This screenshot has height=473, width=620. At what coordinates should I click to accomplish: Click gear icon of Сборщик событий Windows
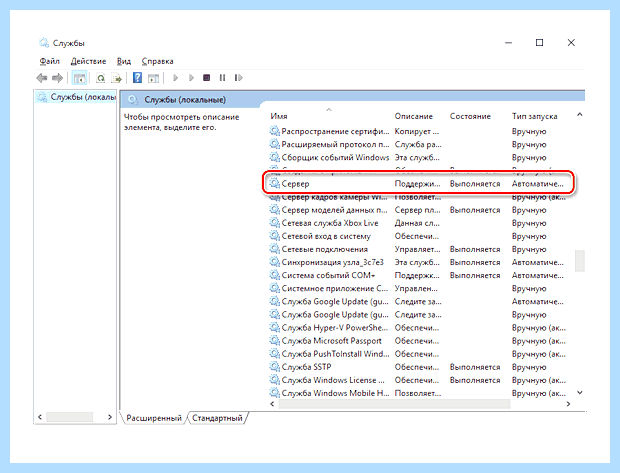[x=274, y=157]
